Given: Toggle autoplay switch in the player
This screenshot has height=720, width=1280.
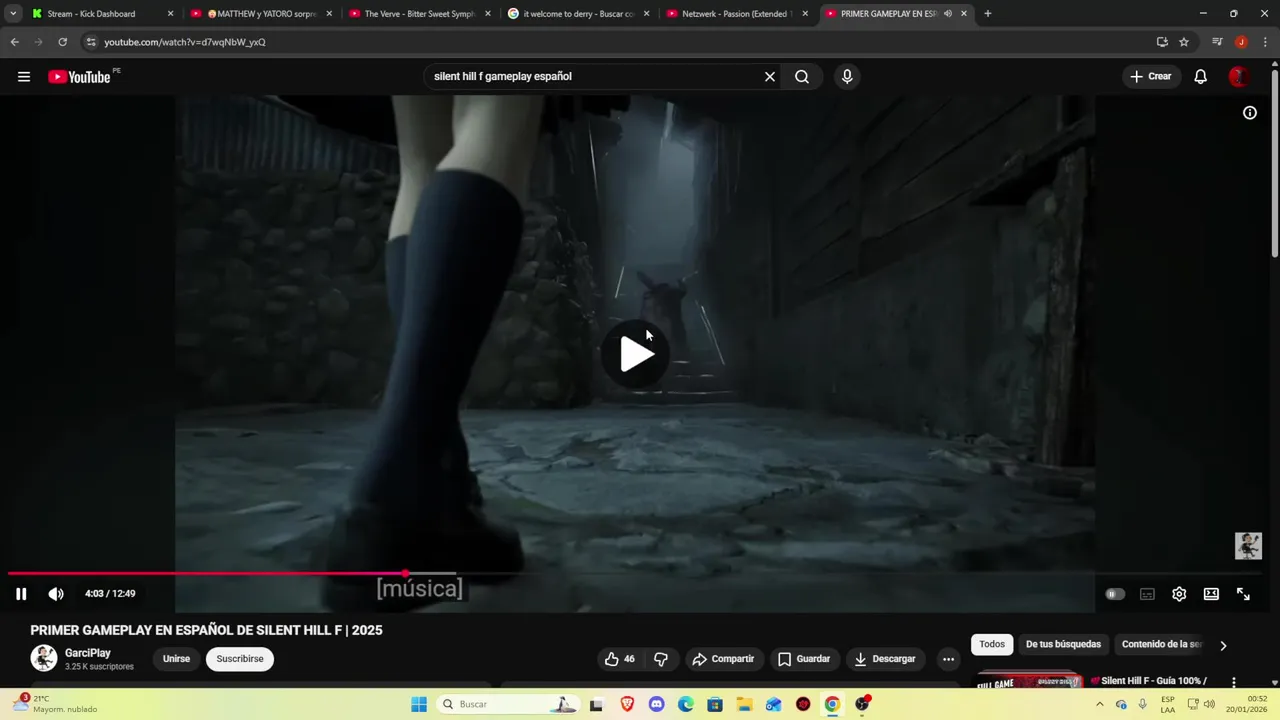Looking at the screenshot, I should click(x=1115, y=594).
